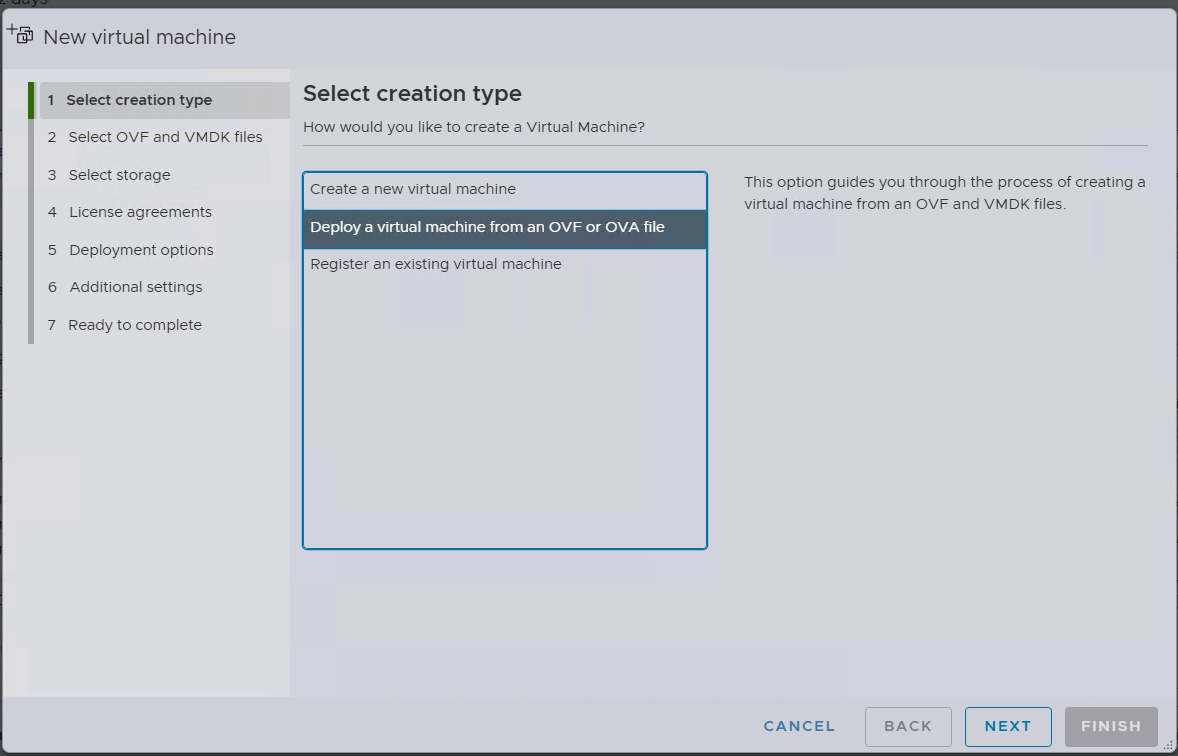
Task: Click the 'New virtual machine' dialog title
Action: pyautogui.click(x=139, y=37)
